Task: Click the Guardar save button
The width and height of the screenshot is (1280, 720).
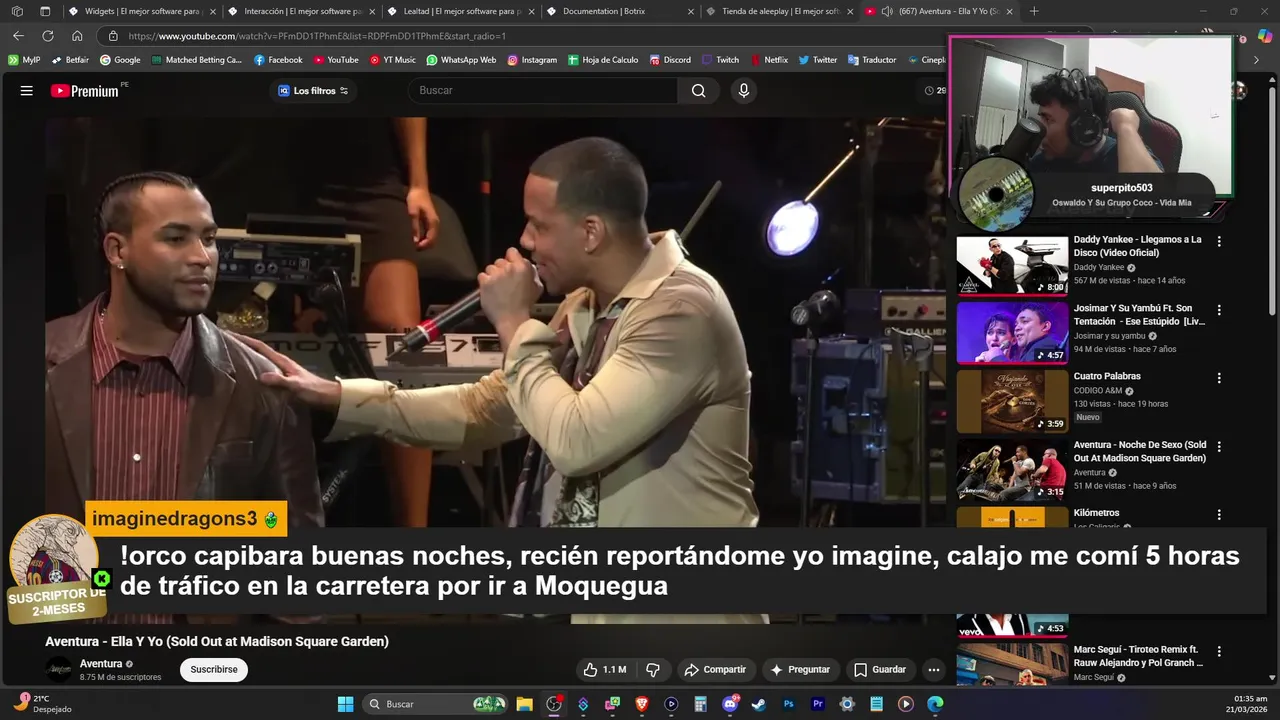Action: tap(880, 670)
